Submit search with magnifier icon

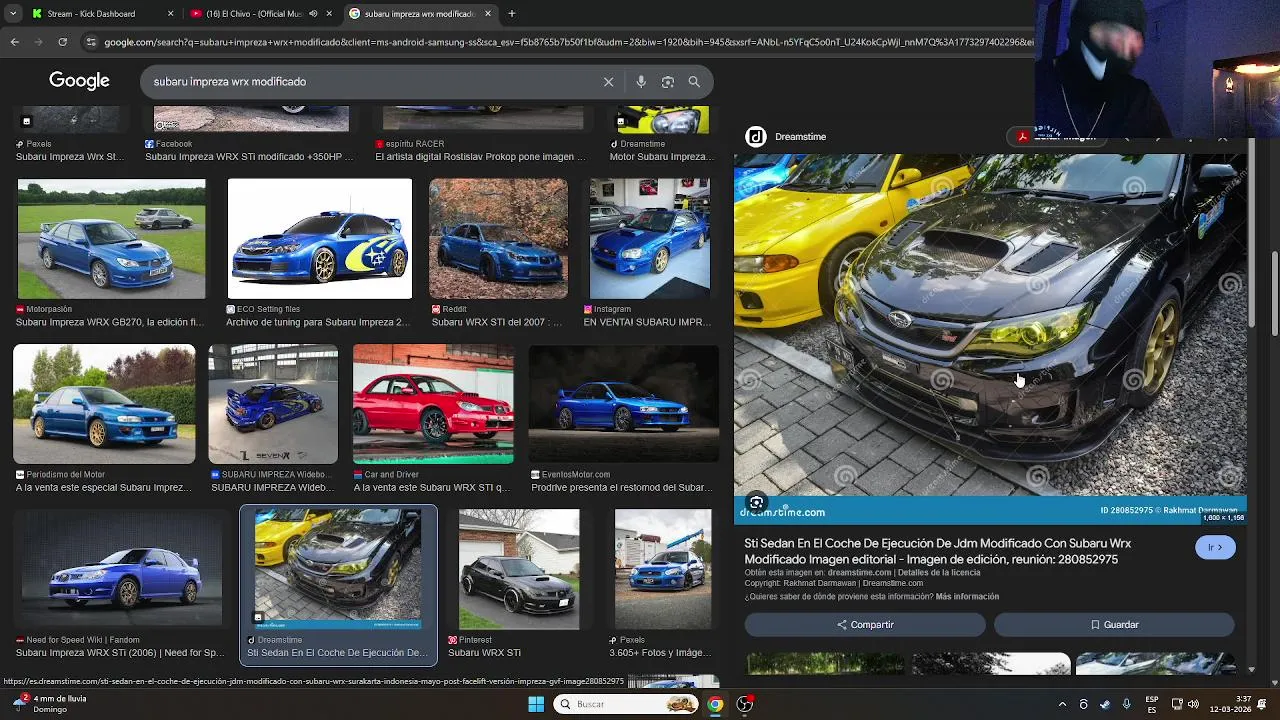[x=694, y=82]
